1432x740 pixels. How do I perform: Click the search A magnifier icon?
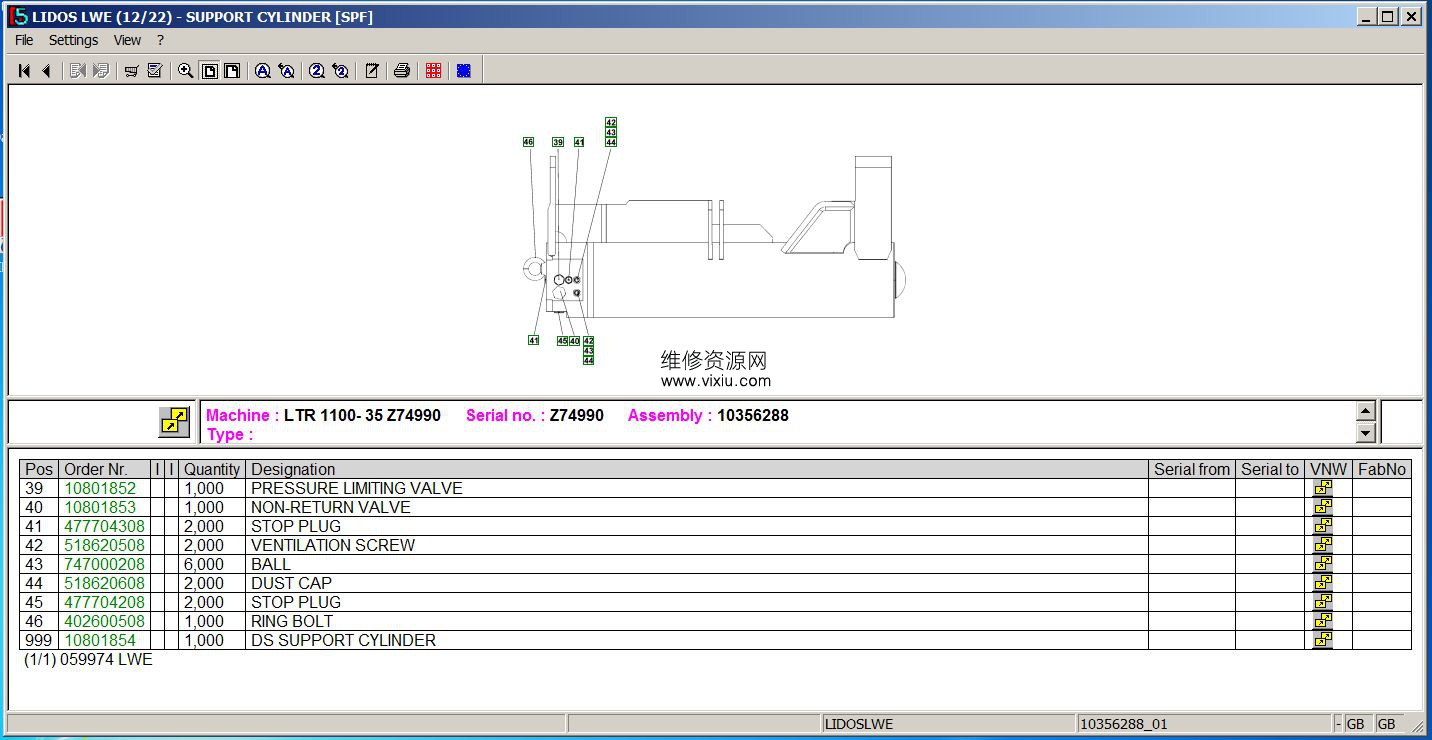pyautogui.click(x=262, y=71)
